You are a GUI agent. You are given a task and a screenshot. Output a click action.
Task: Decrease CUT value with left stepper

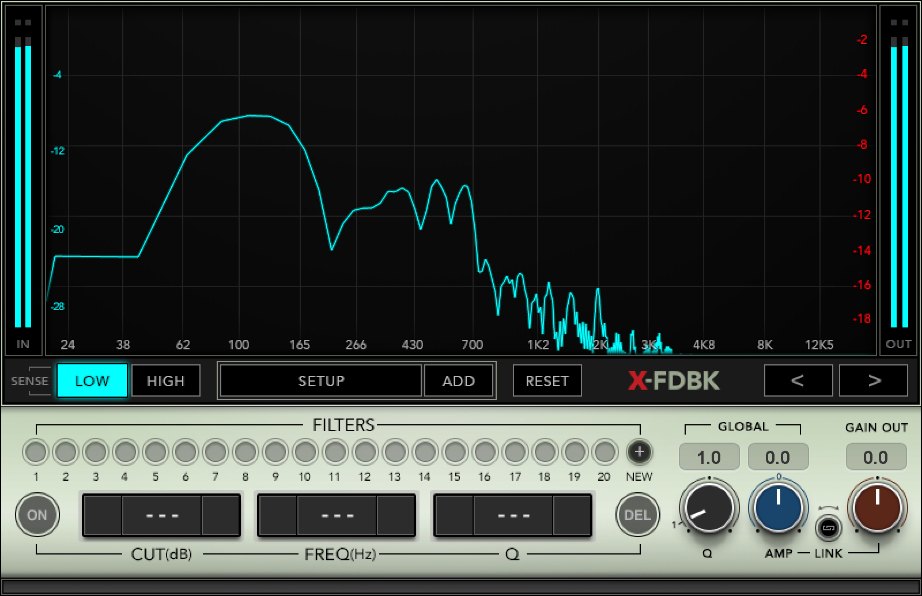coord(101,516)
